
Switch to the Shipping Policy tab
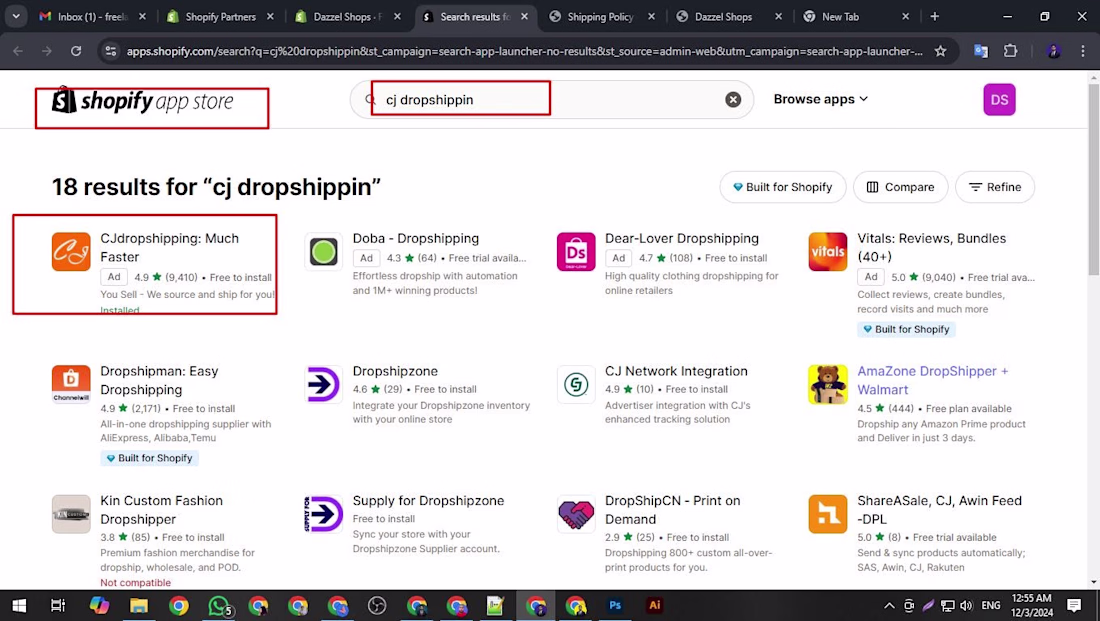[602, 16]
